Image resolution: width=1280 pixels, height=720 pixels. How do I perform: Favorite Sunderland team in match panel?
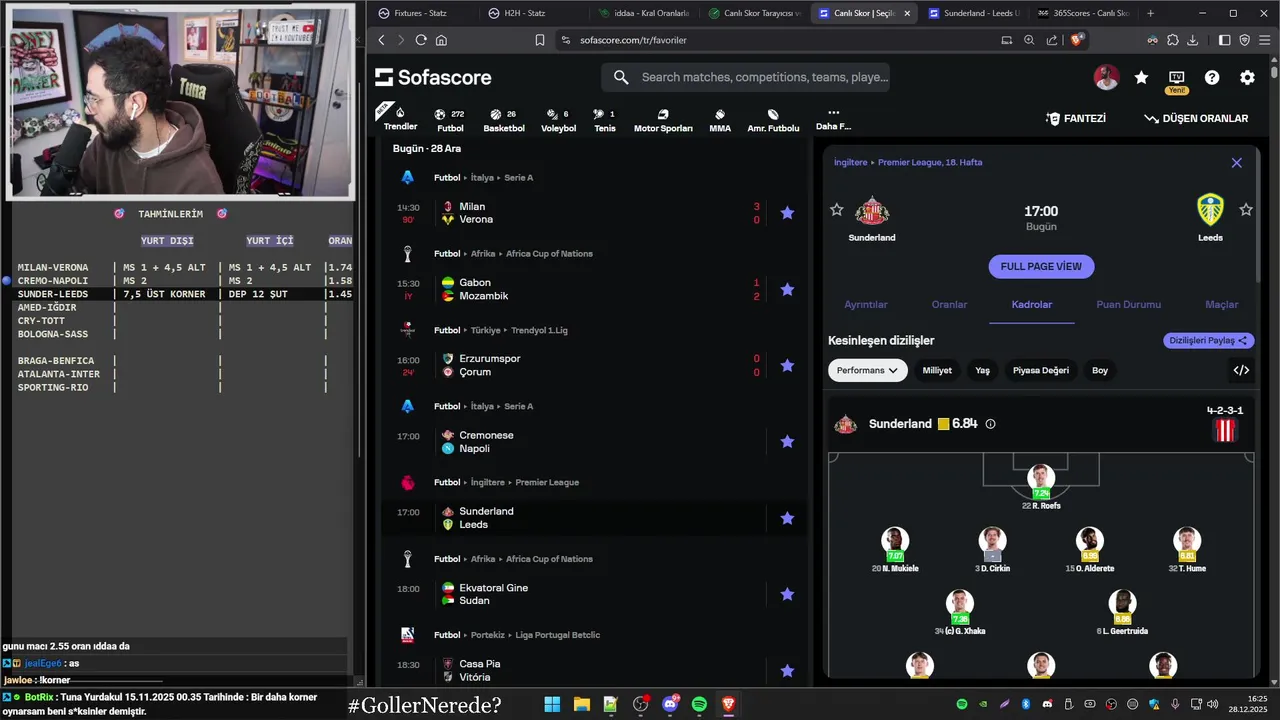point(837,209)
